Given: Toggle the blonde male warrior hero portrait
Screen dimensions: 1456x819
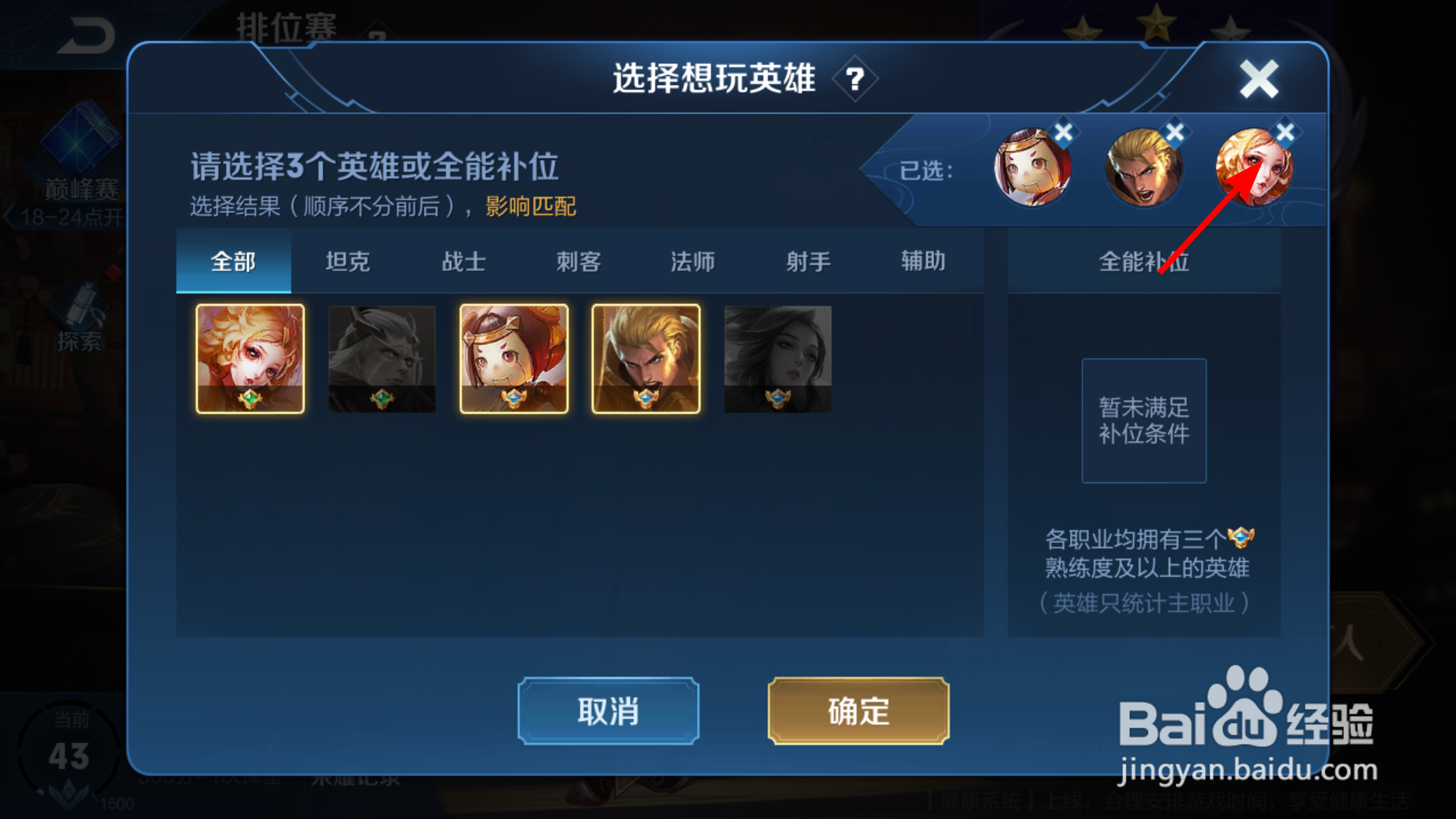Looking at the screenshot, I should (645, 359).
